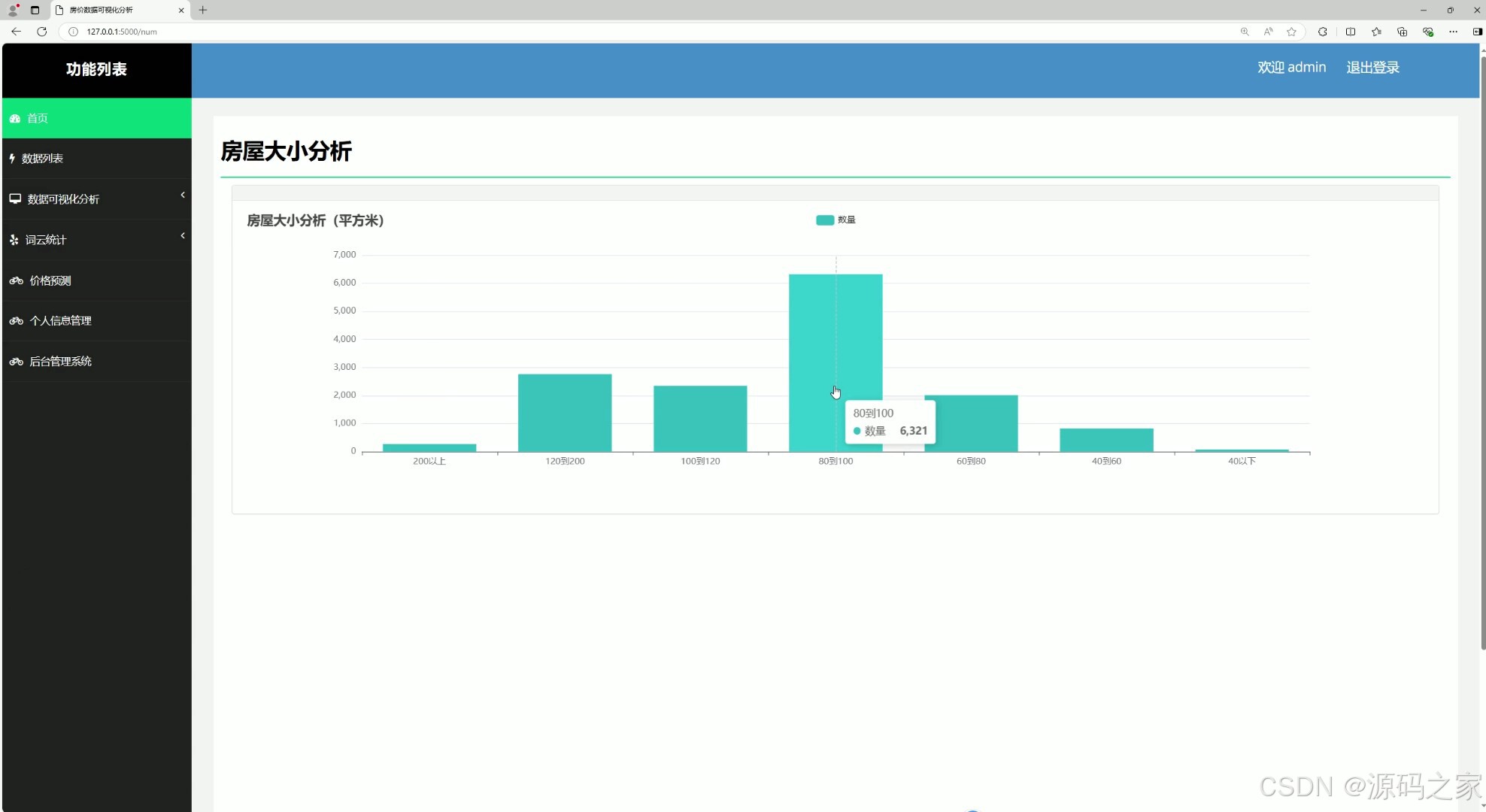Viewport: 1486px width, 812px height.
Task: Click the 退出登录 link
Action: (1372, 68)
